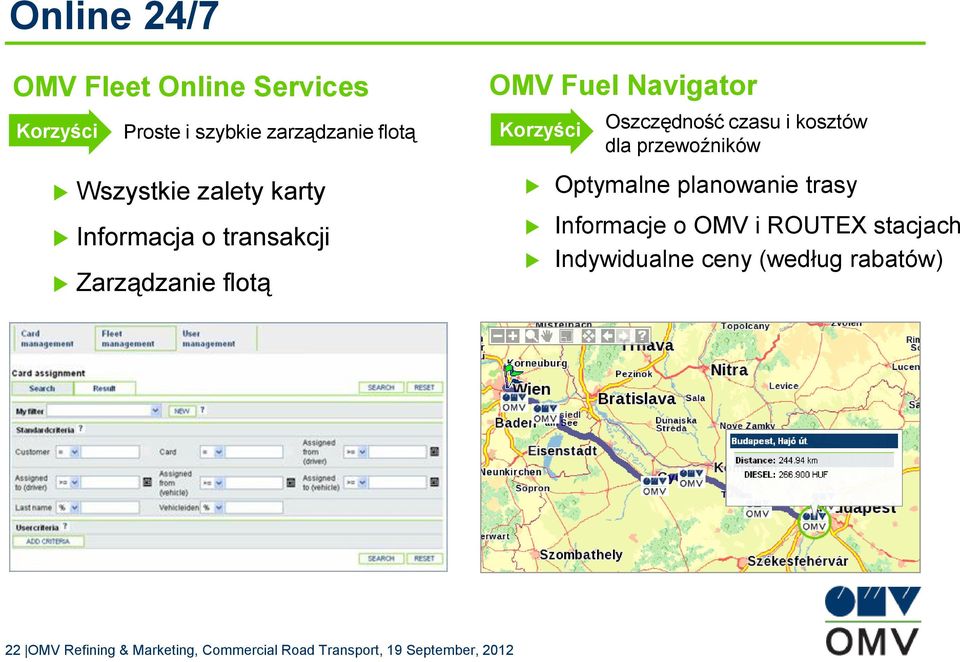This screenshot has width=960, height=662.
Task: Click help icon next to NEW button
Action: 202,410
